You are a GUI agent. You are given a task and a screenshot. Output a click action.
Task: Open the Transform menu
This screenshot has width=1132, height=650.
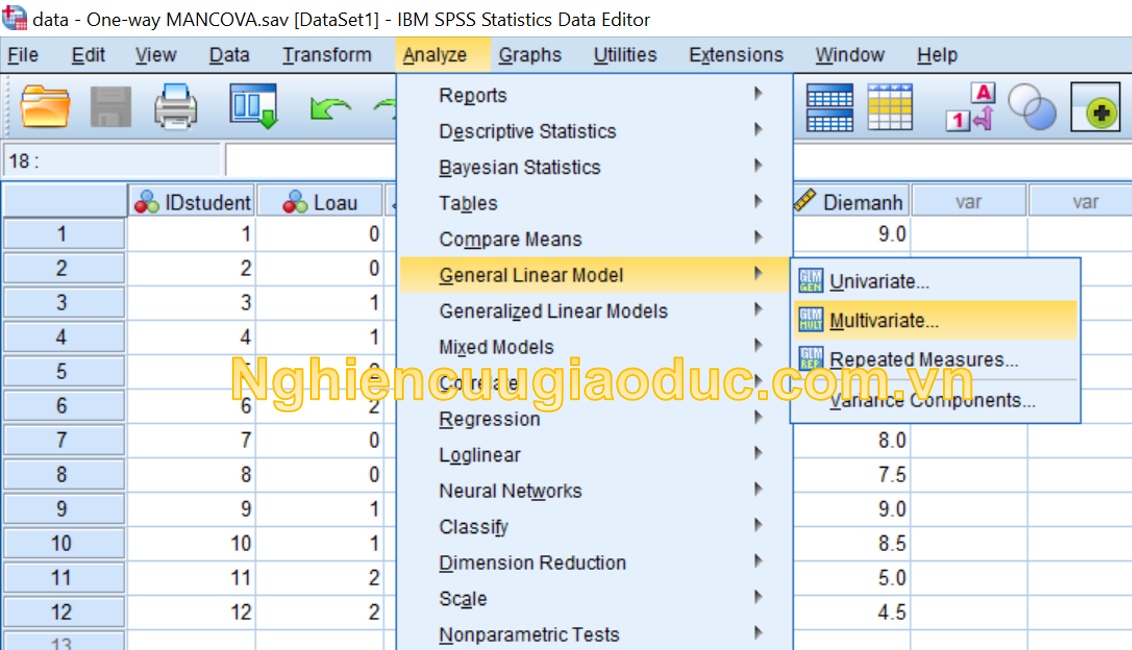(326, 55)
